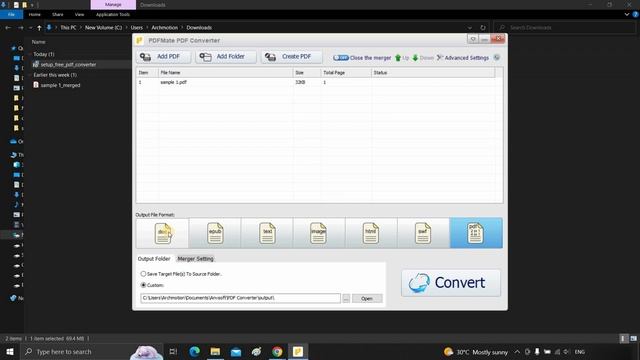Switch to the Output Folder tab
The height and width of the screenshot is (360, 640).
tap(154, 259)
